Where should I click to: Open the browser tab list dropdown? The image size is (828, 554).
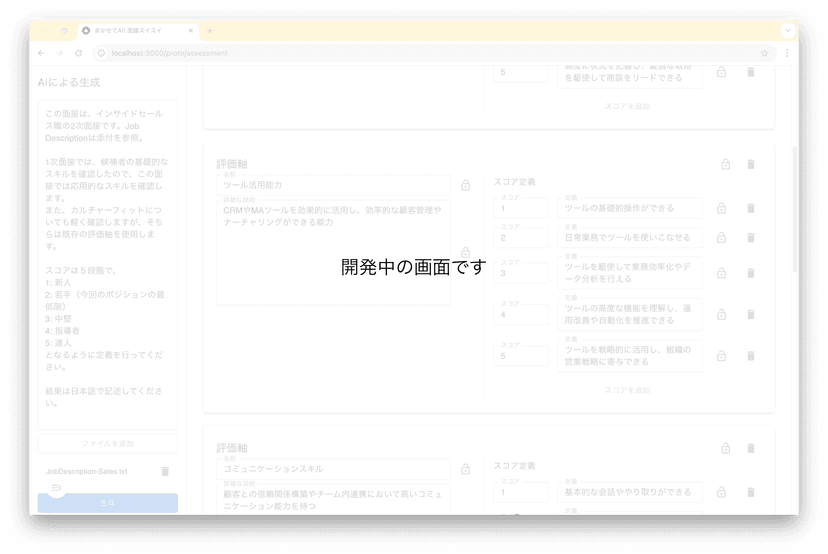(787, 31)
